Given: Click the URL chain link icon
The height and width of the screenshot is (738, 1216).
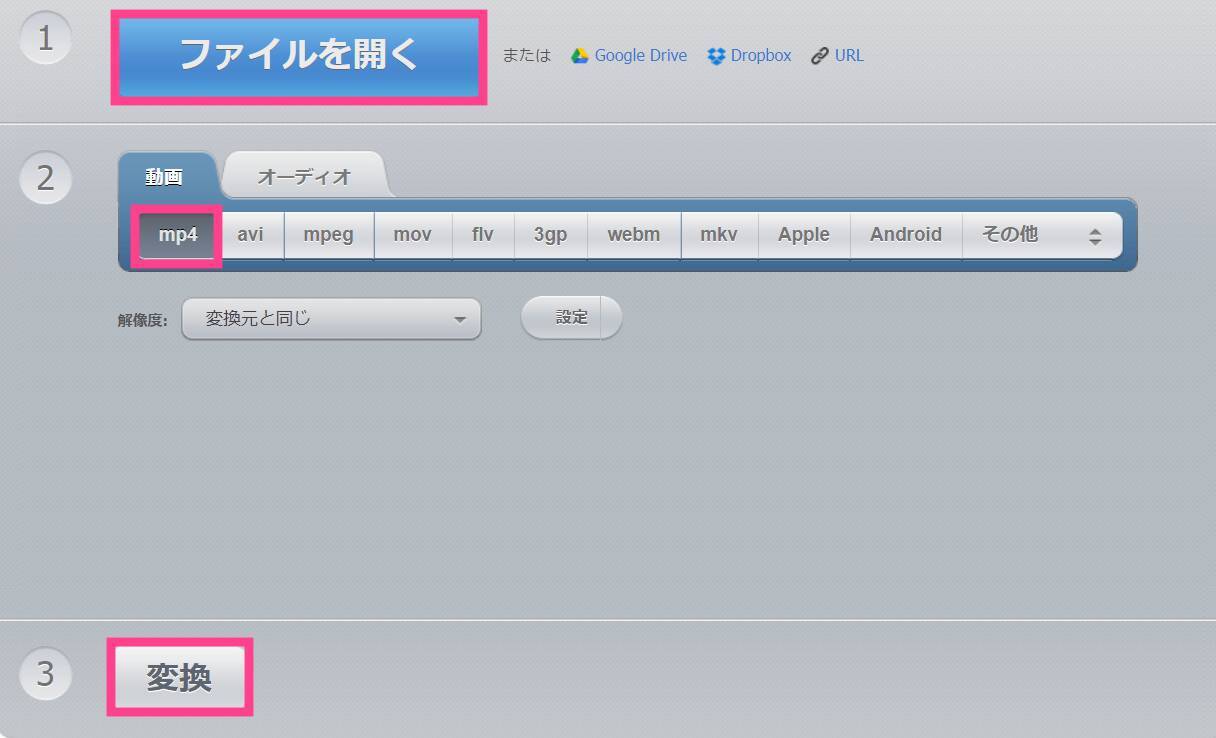Looking at the screenshot, I should (820, 56).
